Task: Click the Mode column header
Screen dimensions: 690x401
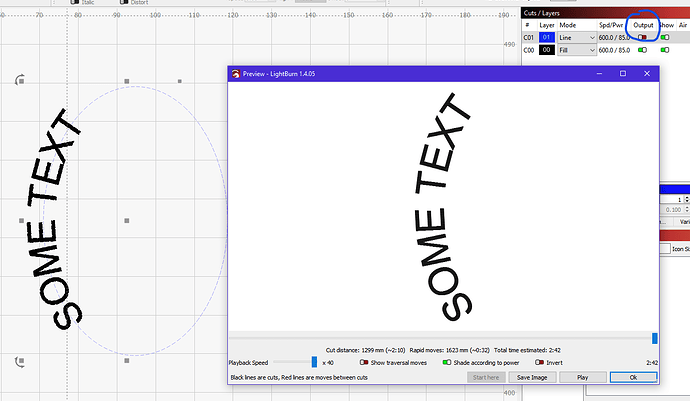Action: pyautogui.click(x=568, y=25)
